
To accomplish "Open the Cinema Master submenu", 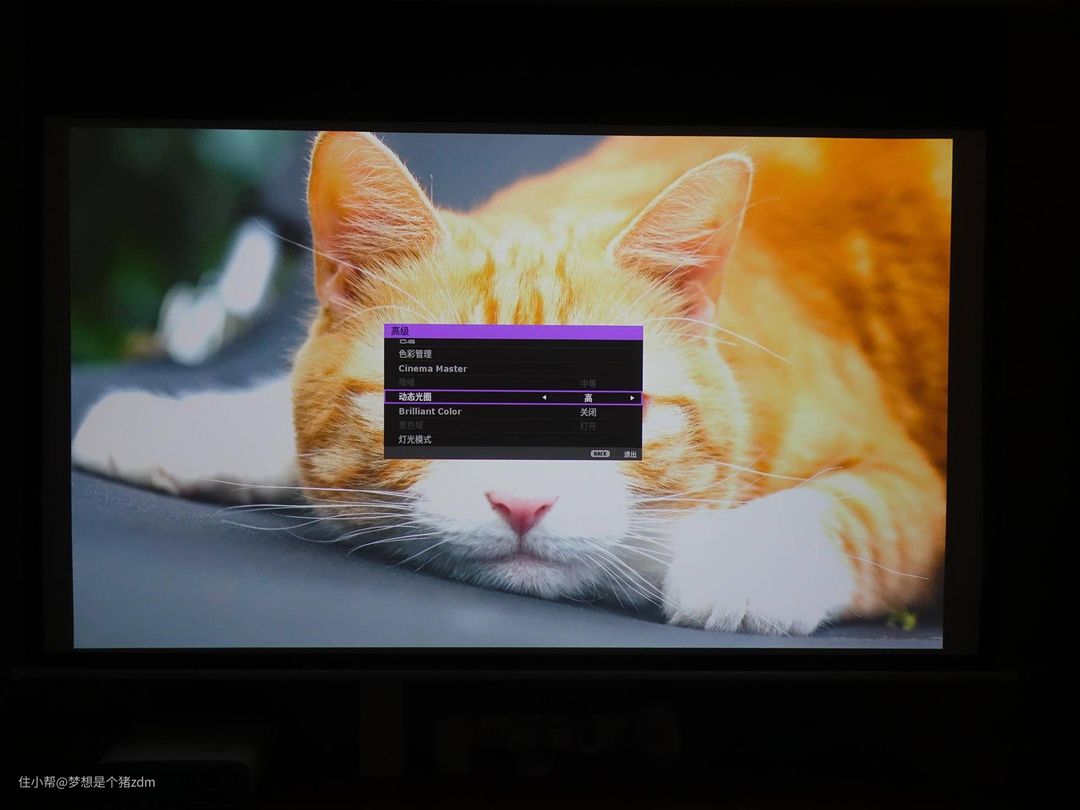I will (432, 369).
